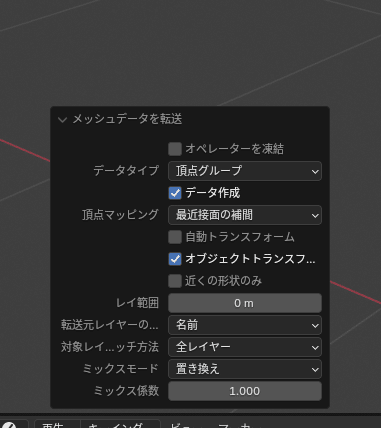Uncheck the オブジェクトトランスフ... checkbox
This screenshot has height=428, width=381.
pyautogui.click(x=175, y=259)
